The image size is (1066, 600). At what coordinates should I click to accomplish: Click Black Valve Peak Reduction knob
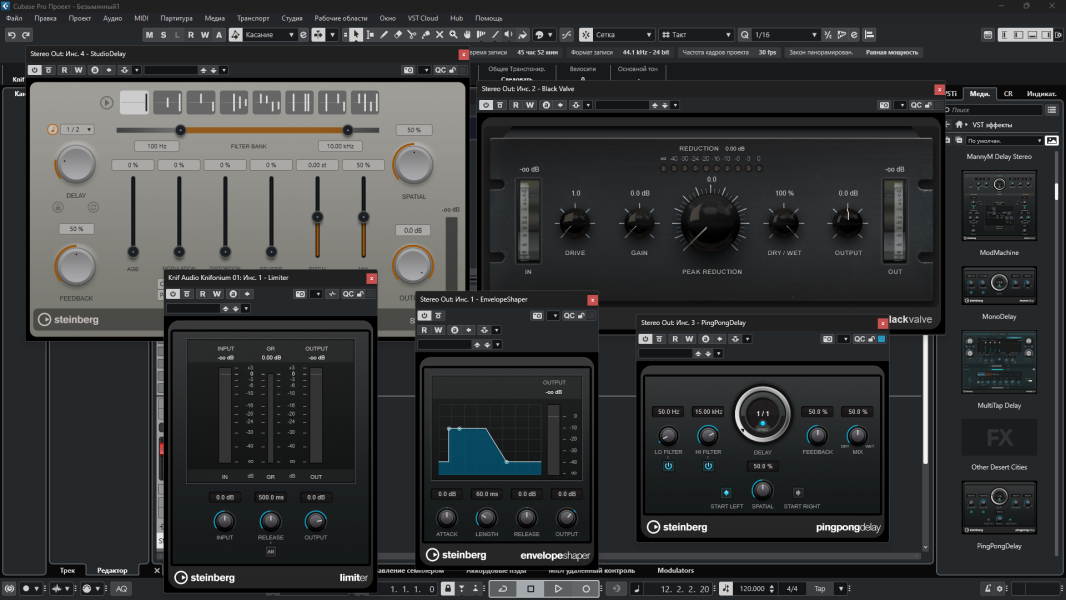[x=710, y=224]
